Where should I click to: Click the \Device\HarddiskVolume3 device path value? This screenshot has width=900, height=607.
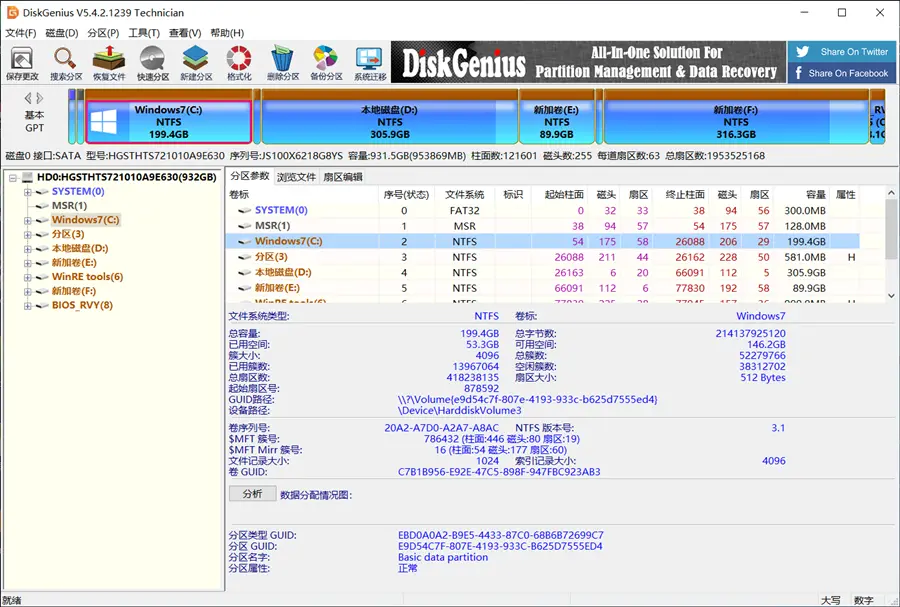click(460, 410)
